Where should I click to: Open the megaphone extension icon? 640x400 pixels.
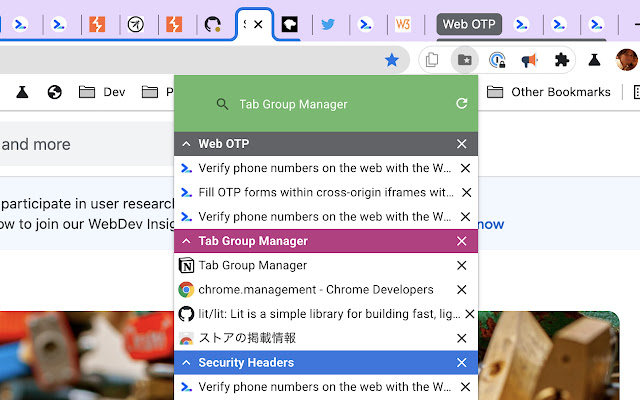(529, 60)
